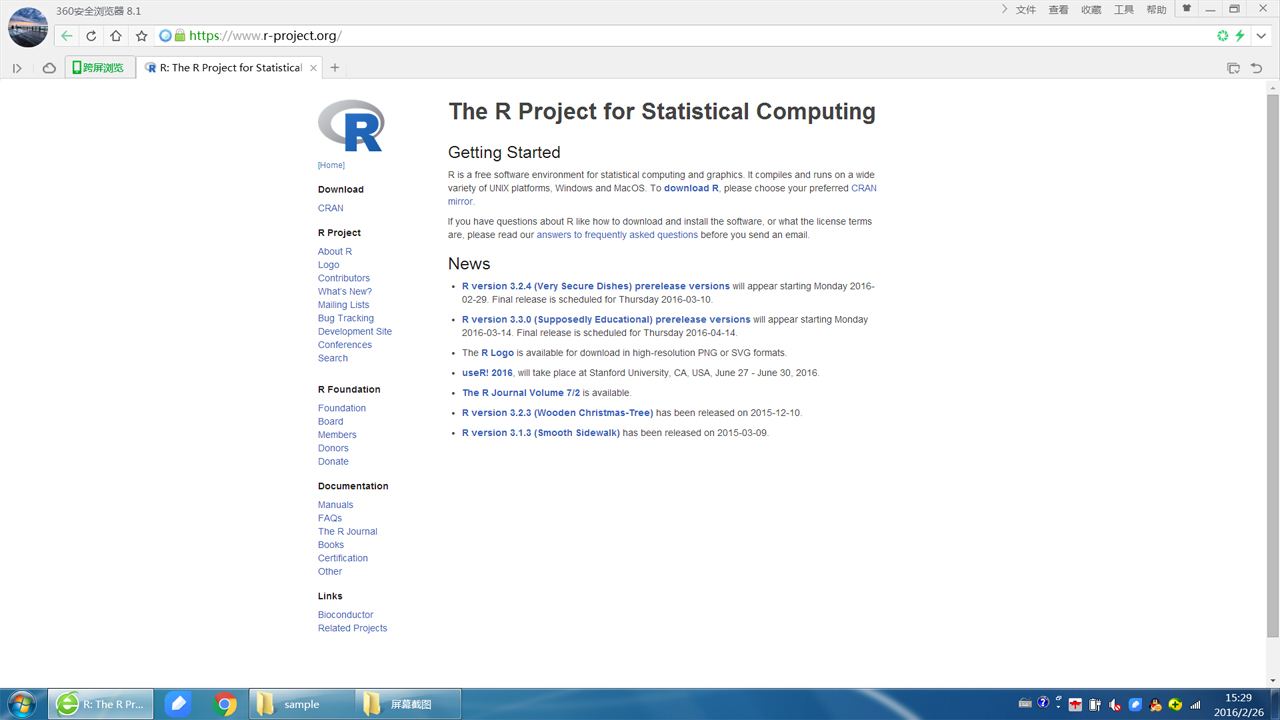Viewport: 1280px width, 720px height.
Task: Open the Conferences link
Action: [345, 345]
